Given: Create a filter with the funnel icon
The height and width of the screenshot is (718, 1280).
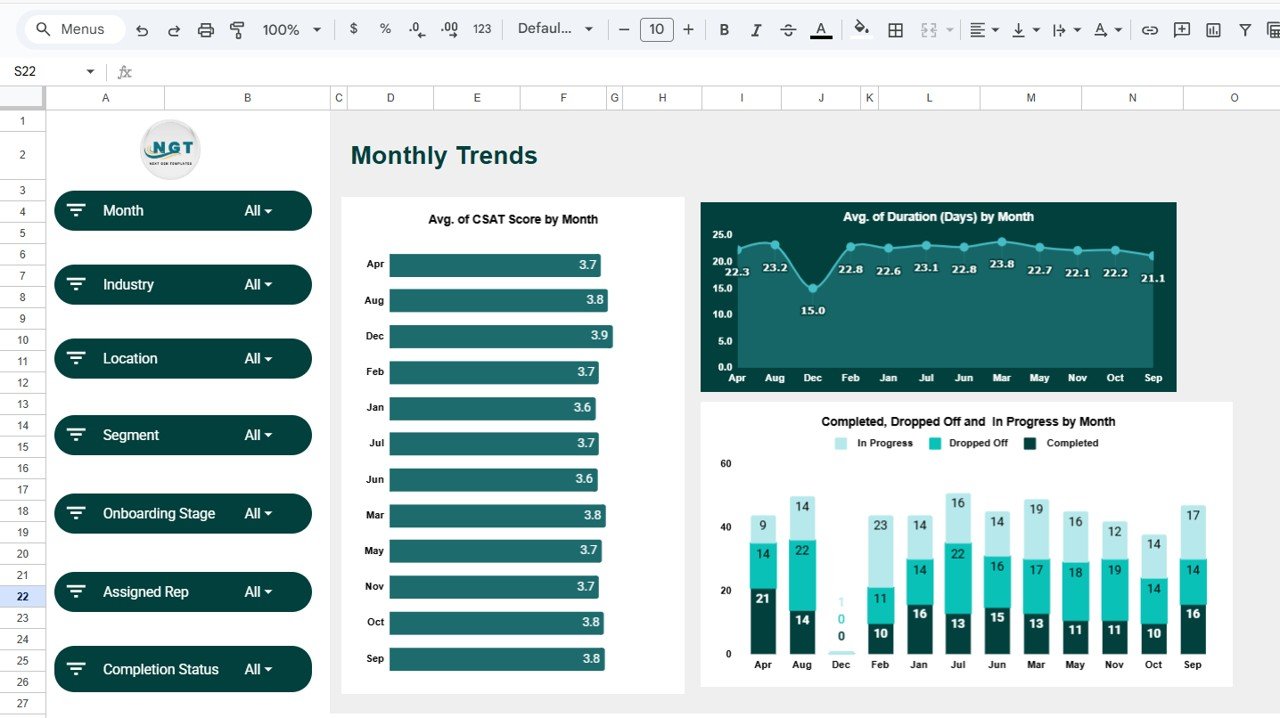Looking at the screenshot, I should 1245,29.
